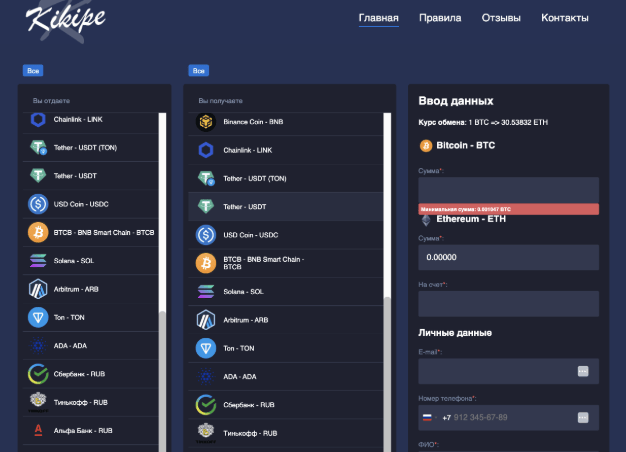626x452 pixels.
Task: Click the Tether USDT (TON) icon in the receive list
Action: (x=206, y=178)
